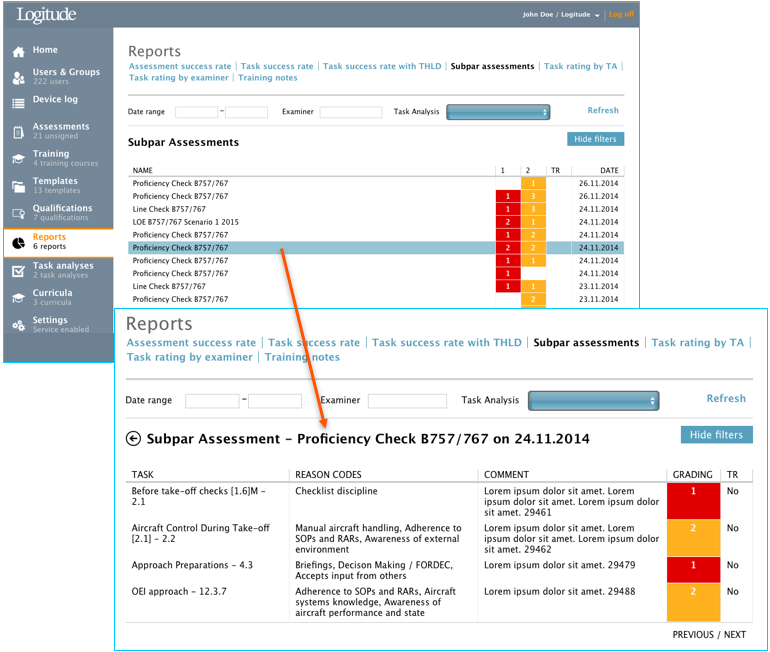
Task: Click Task success rate with THLD in upper panel
Action: click(382, 66)
